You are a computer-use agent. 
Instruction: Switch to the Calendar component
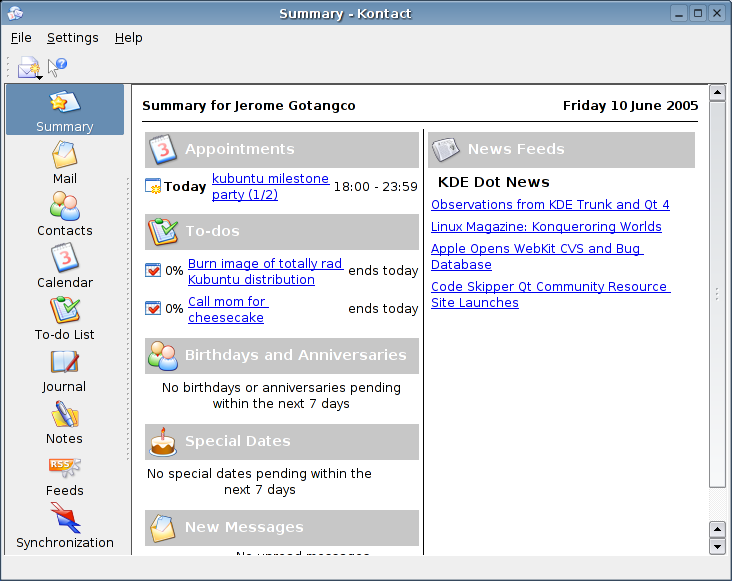coord(65,266)
